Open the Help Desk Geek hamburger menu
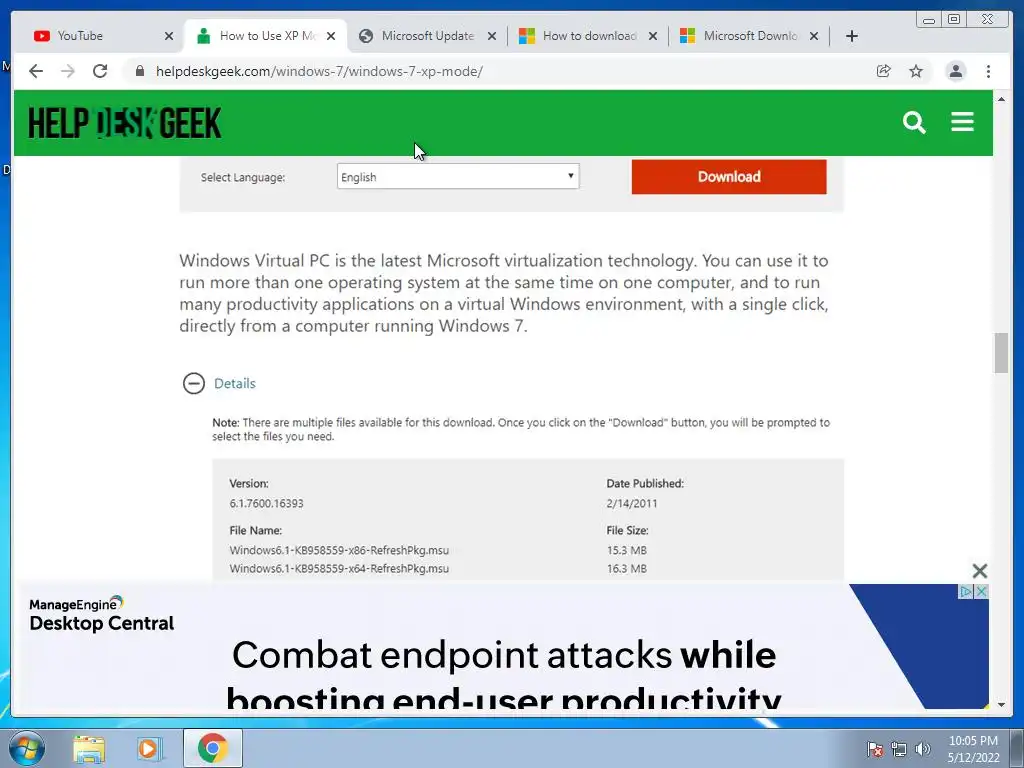The height and width of the screenshot is (768, 1024). (962, 121)
